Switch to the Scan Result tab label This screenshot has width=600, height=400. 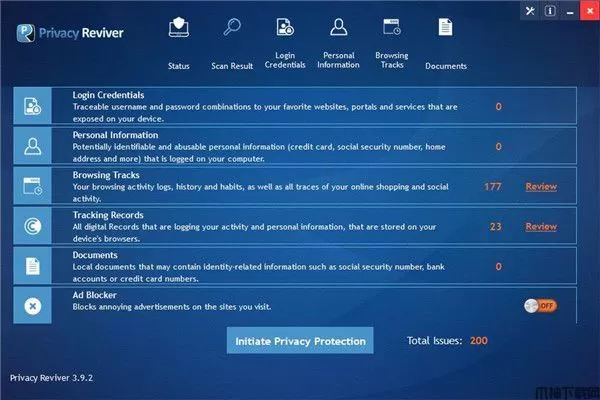pos(232,66)
